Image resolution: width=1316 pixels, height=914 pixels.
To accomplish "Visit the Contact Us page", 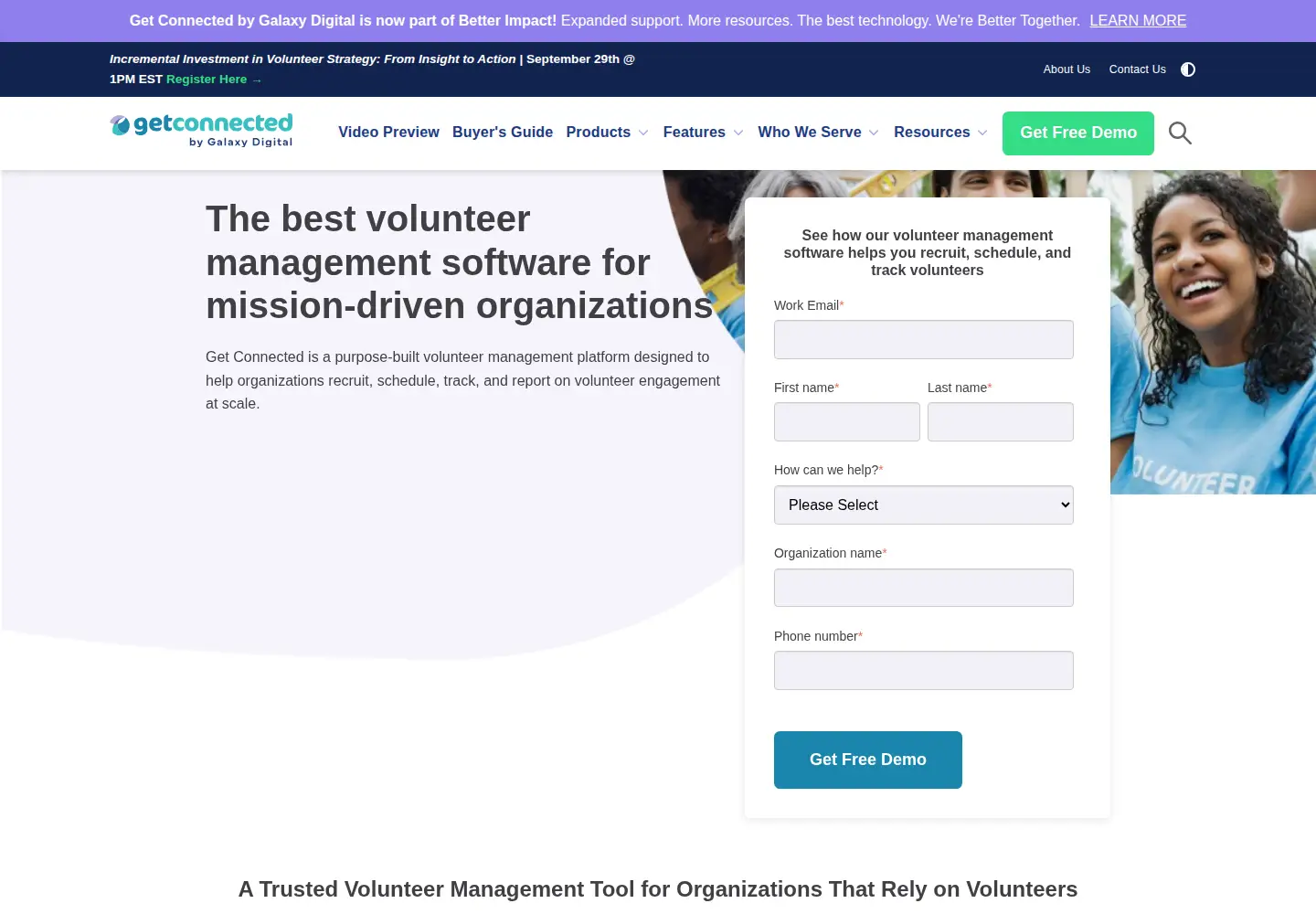I will coord(1137,69).
